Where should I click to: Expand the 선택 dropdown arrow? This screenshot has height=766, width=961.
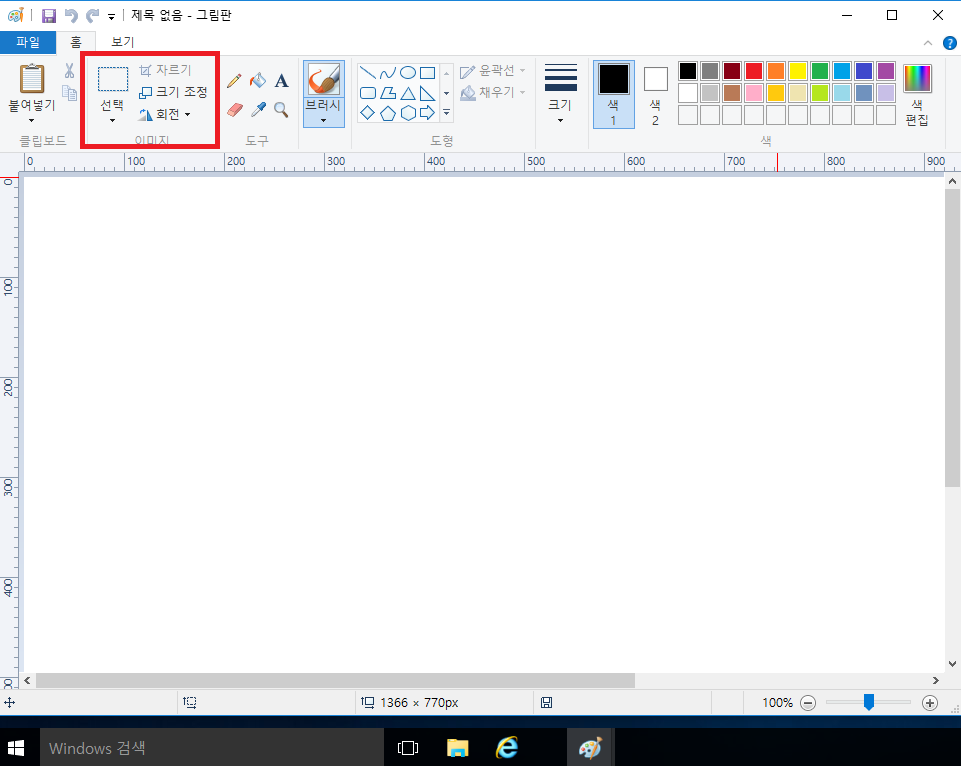(112, 120)
